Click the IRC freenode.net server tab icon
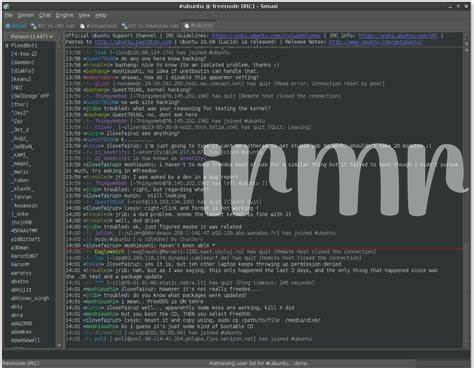Viewport: 474px width, 368px height. coord(124,26)
